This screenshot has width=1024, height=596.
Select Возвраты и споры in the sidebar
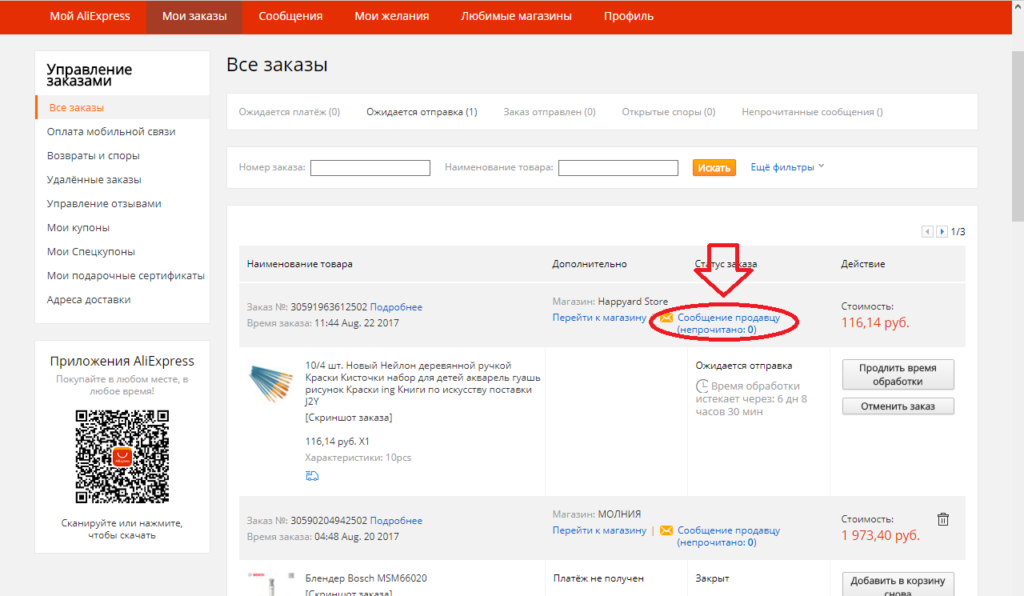tap(93, 156)
